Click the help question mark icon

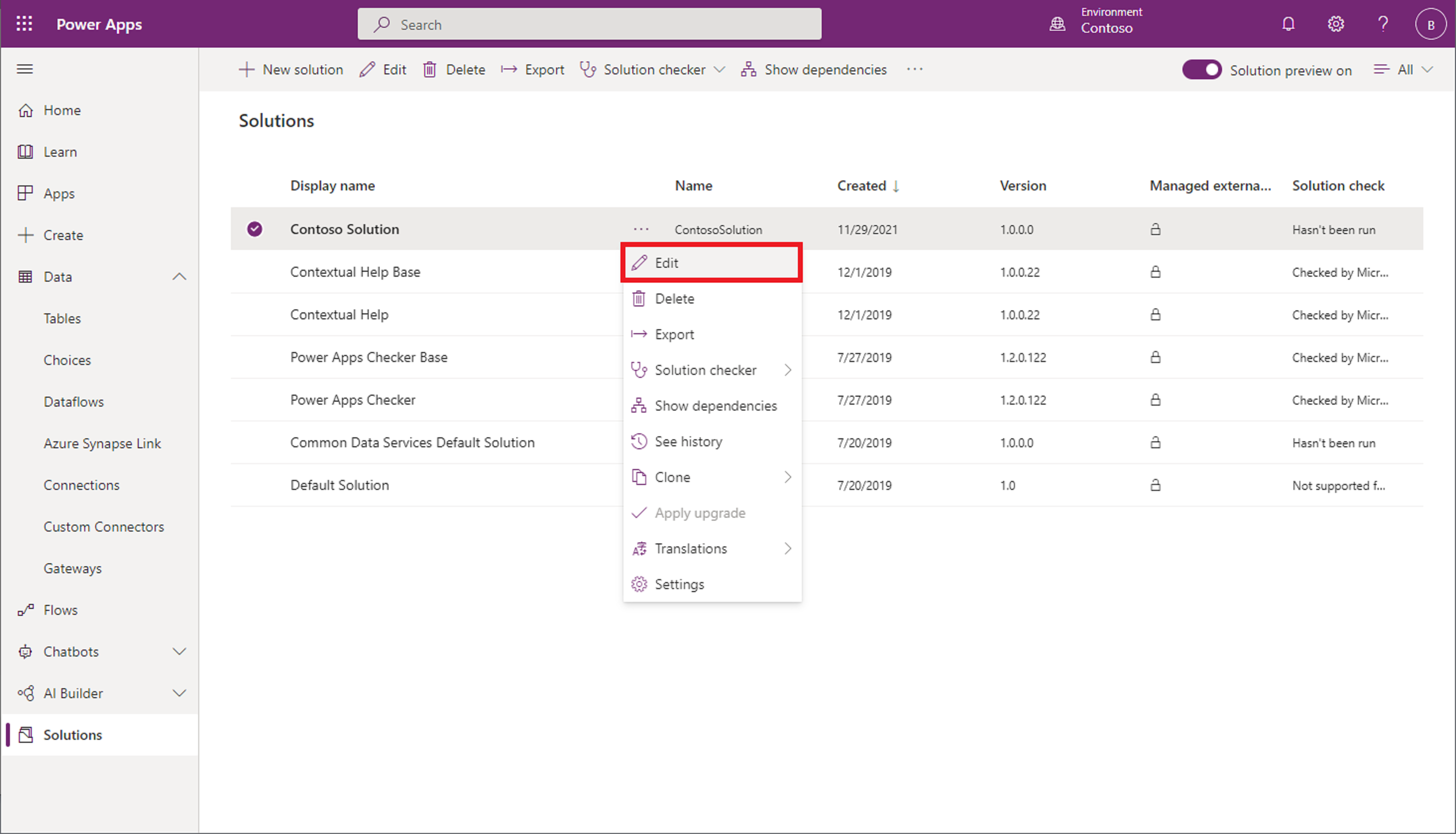[x=1383, y=24]
